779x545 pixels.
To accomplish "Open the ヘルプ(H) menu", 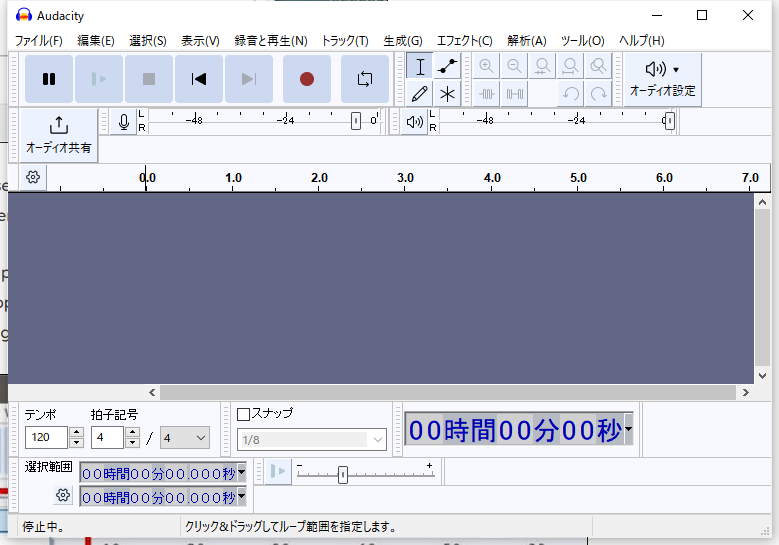I will 641,41.
